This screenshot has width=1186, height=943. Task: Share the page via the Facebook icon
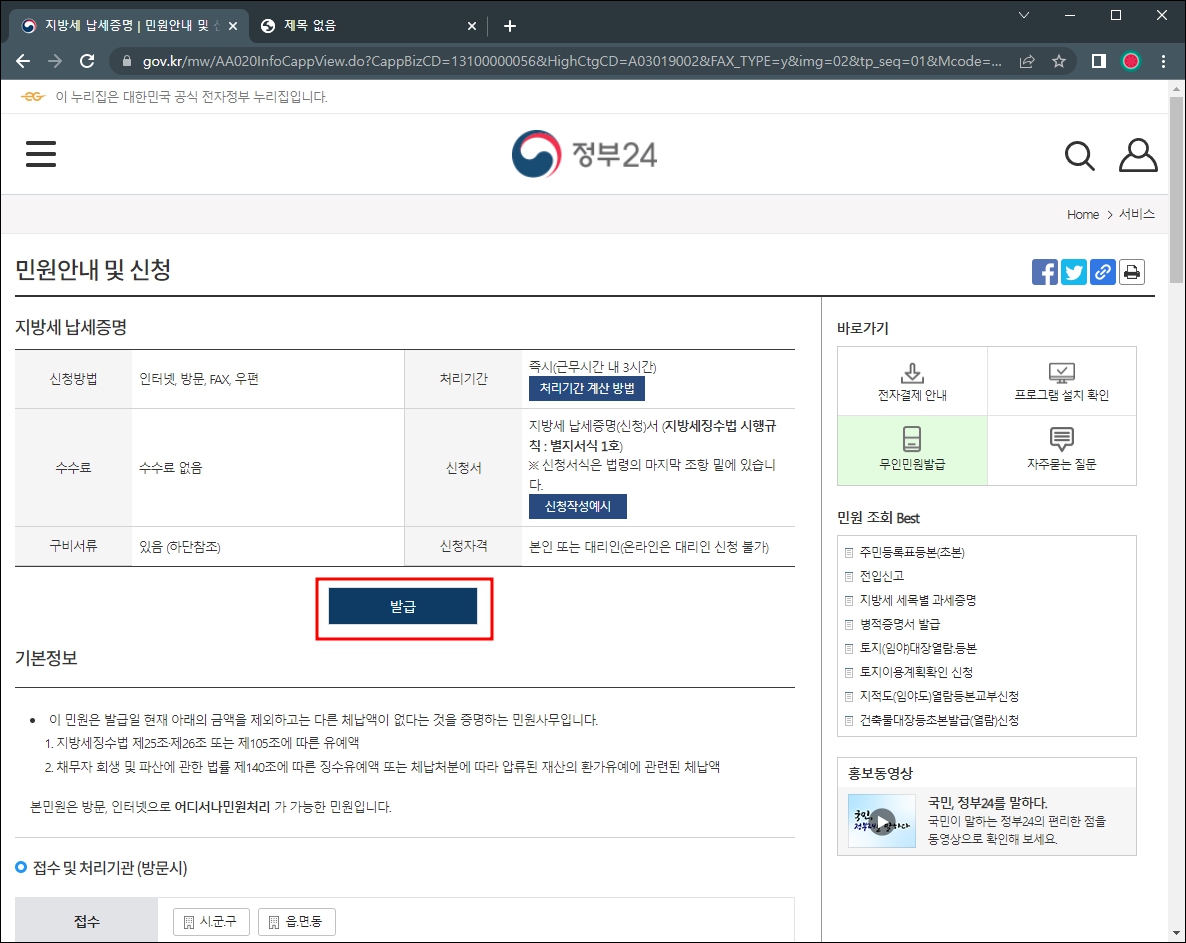coord(1044,271)
